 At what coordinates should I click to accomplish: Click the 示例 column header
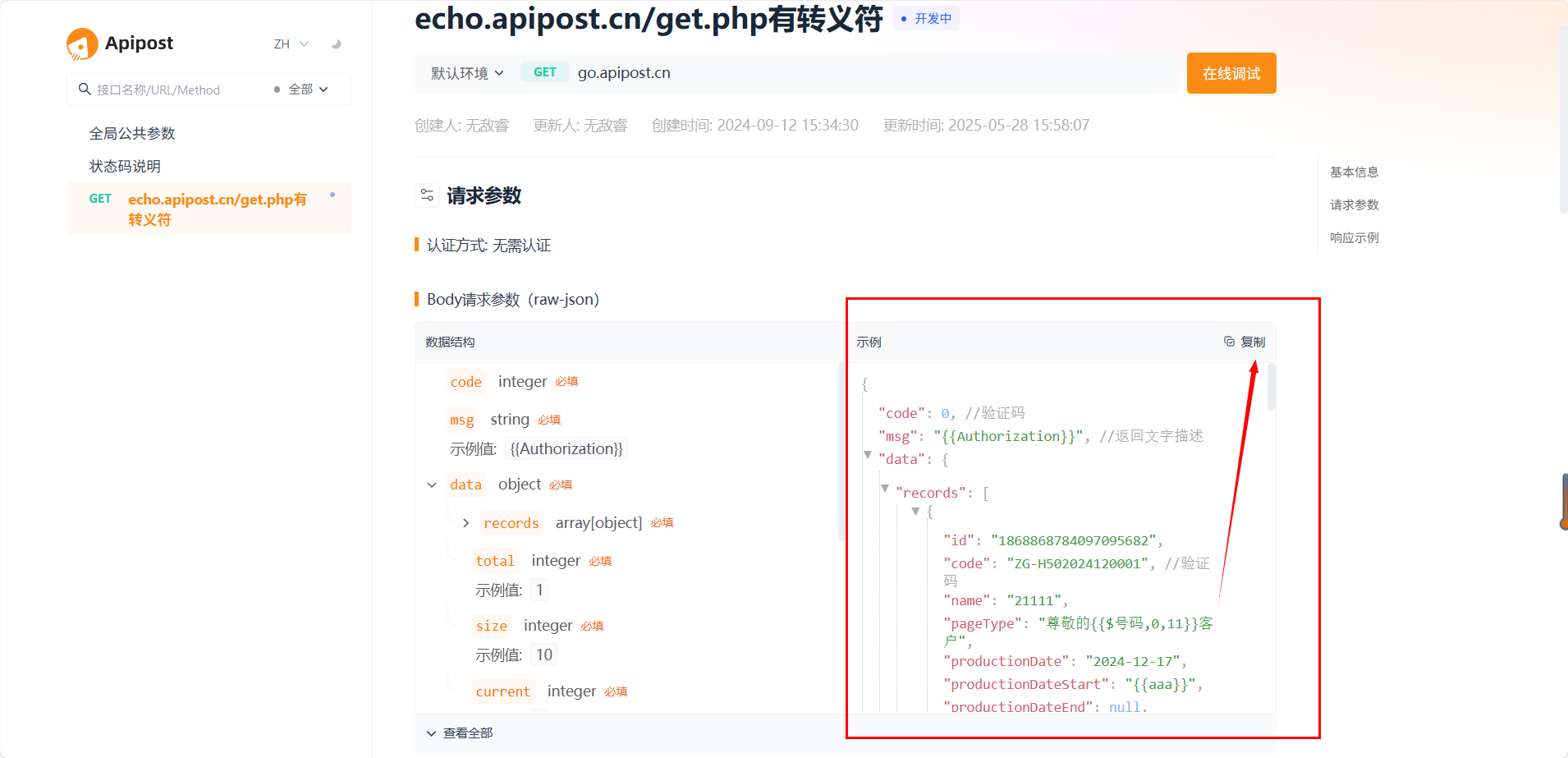pos(869,342)
